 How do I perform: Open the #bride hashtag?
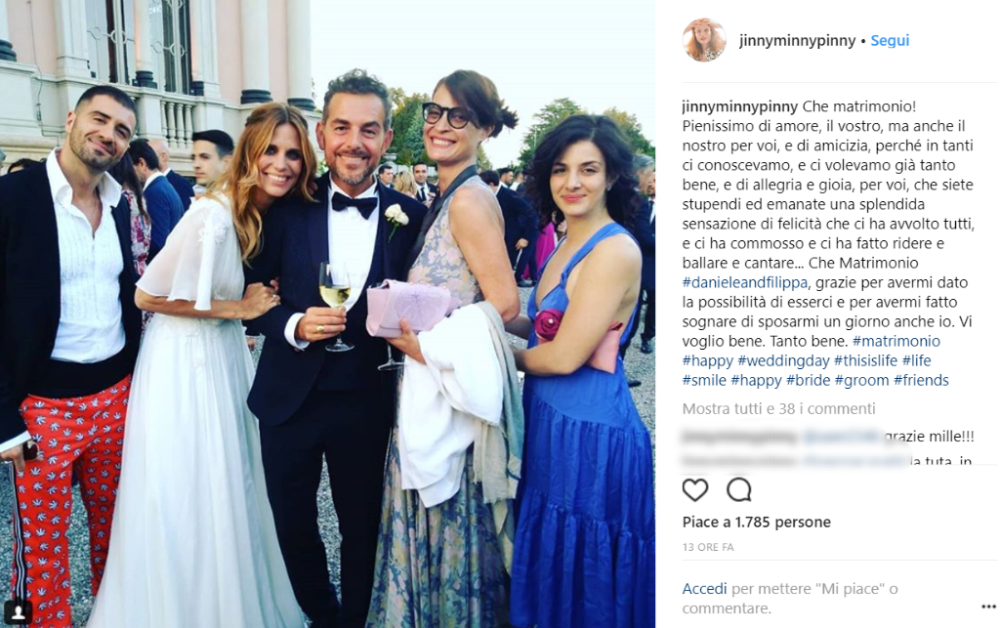[808, 381]
